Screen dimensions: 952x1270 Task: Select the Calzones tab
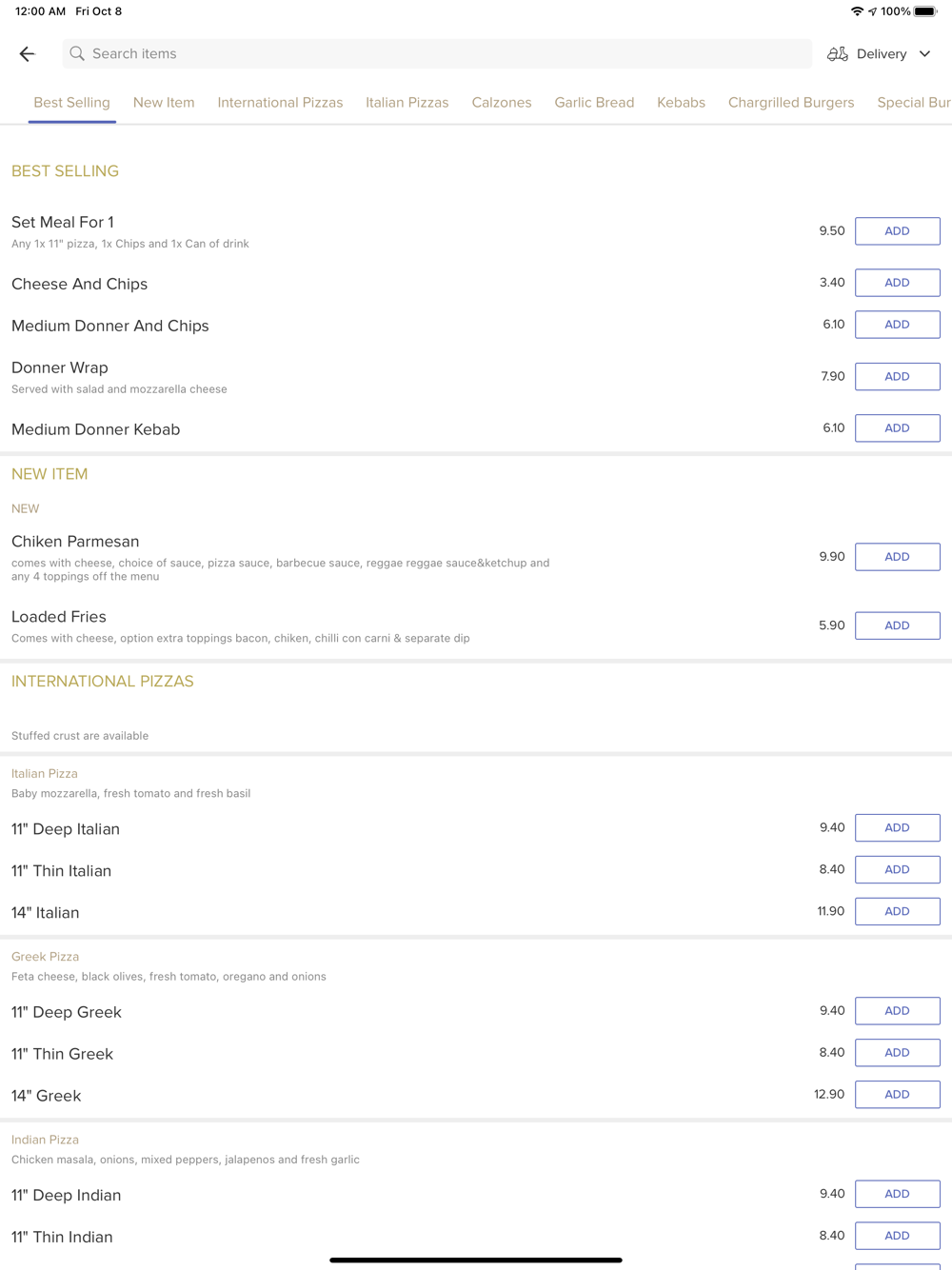pyautogui.click(x=502, y=103)
